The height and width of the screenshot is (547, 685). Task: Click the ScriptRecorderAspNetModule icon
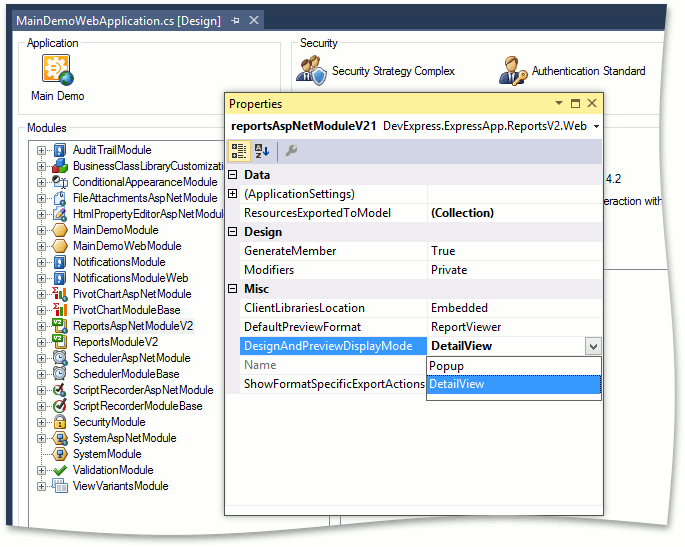60,390
